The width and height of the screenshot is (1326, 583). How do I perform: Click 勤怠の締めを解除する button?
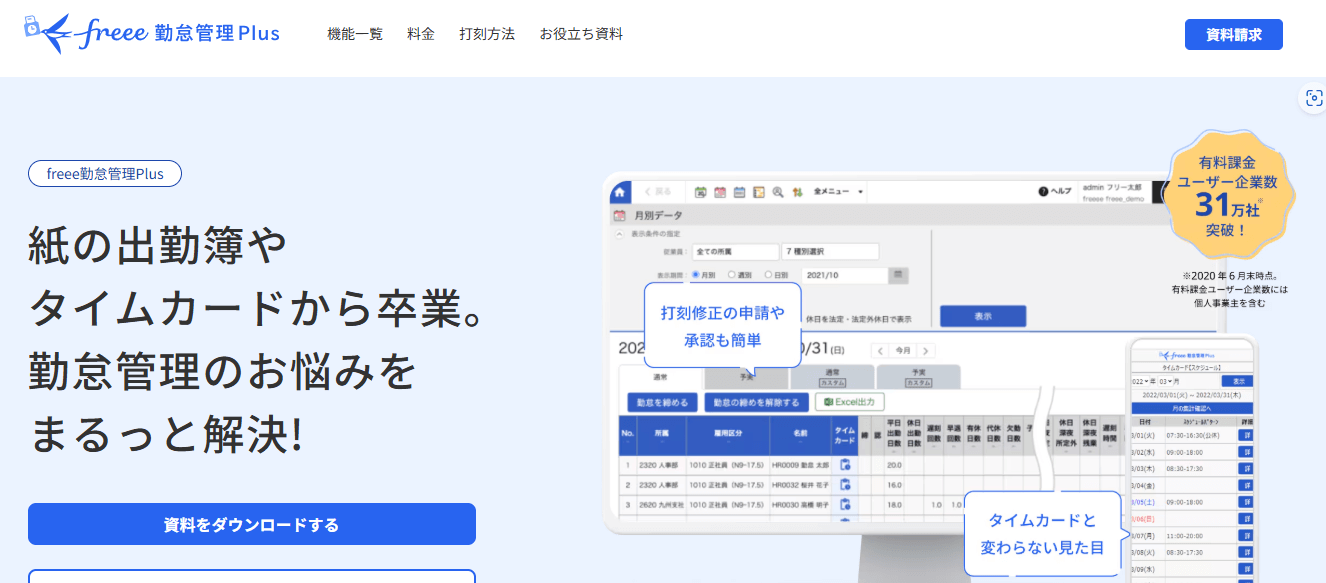[x=756, y=402]
